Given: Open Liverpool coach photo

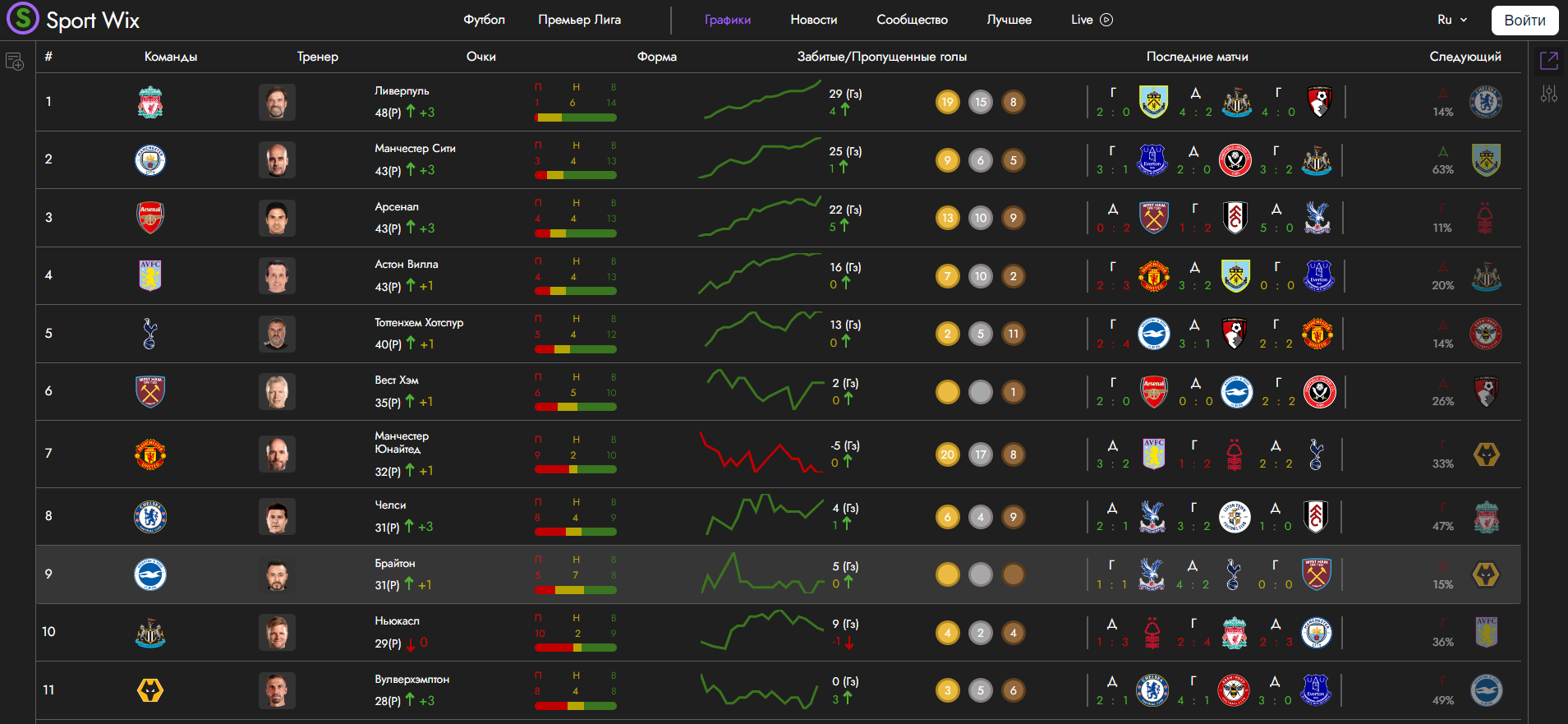Looking at the screenshot, I should pyautogui.click(x=277, y=102).
